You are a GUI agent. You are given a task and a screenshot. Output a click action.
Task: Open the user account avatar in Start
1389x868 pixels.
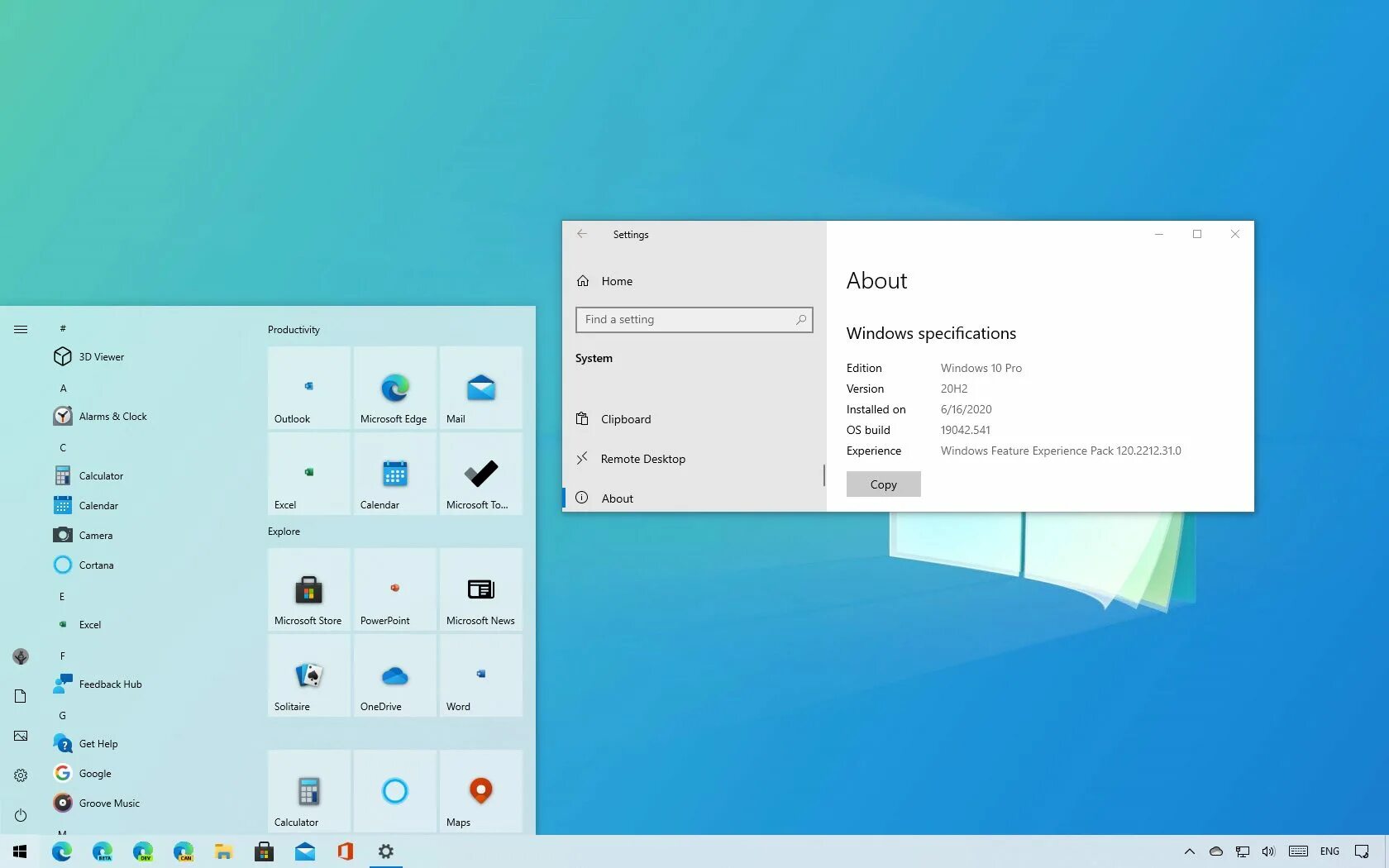(21, 656)
